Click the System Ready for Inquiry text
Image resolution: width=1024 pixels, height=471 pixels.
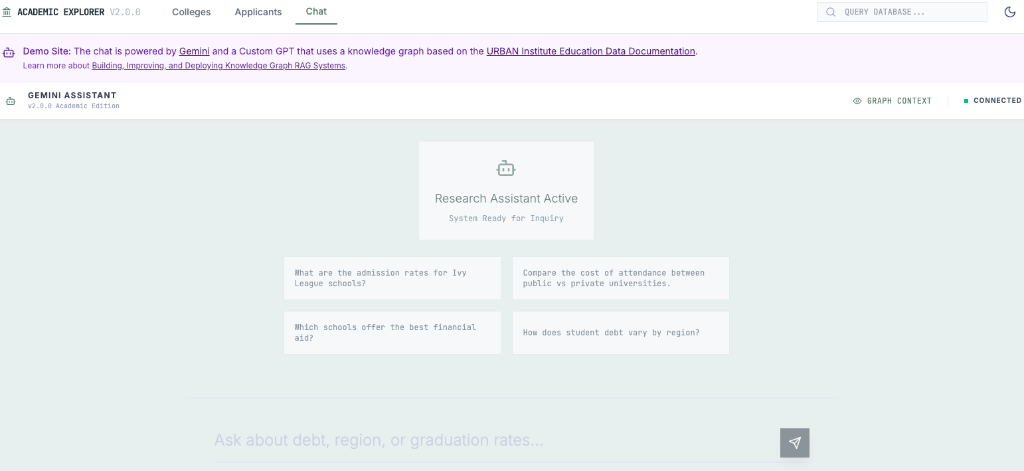(506, 218)
